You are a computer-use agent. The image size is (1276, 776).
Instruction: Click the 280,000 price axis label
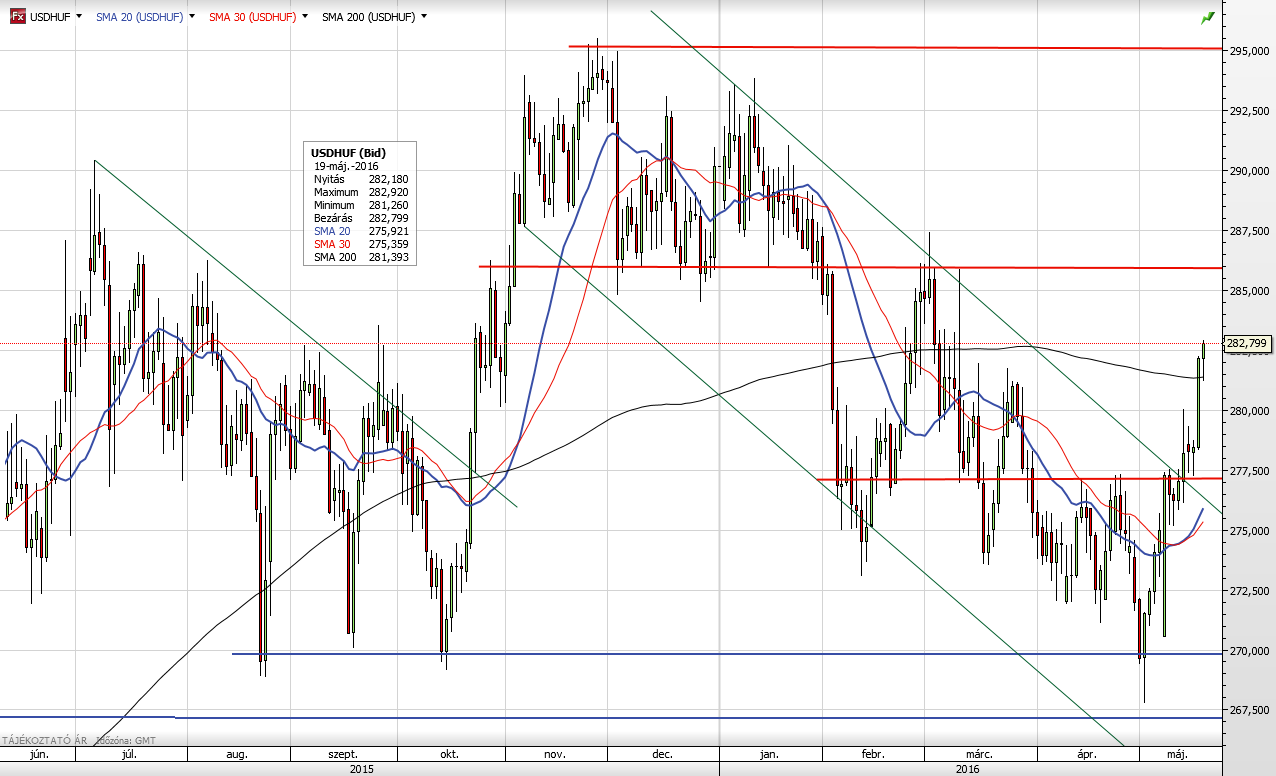[1248, 411]
